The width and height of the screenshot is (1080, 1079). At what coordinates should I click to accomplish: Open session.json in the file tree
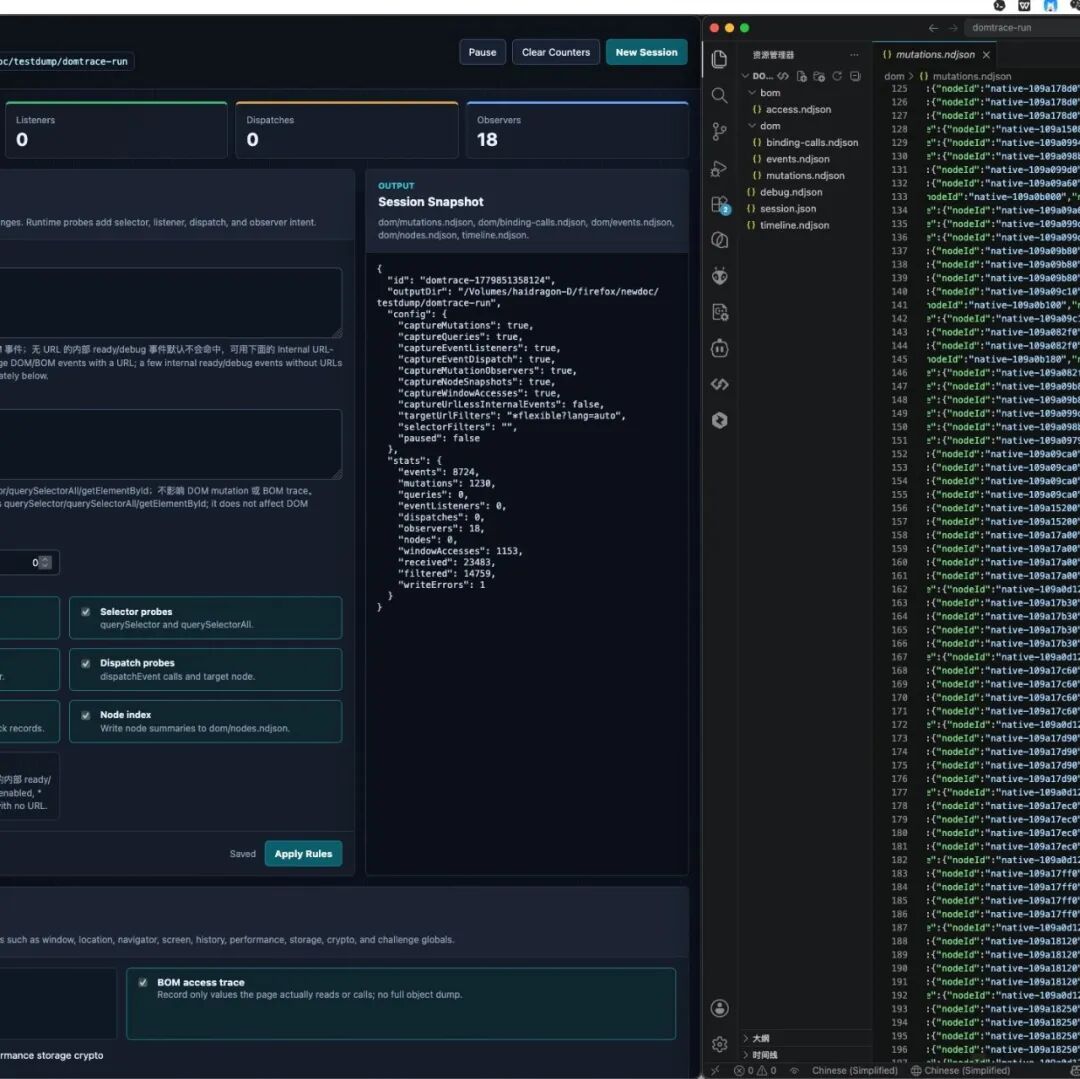pos(787,209)
